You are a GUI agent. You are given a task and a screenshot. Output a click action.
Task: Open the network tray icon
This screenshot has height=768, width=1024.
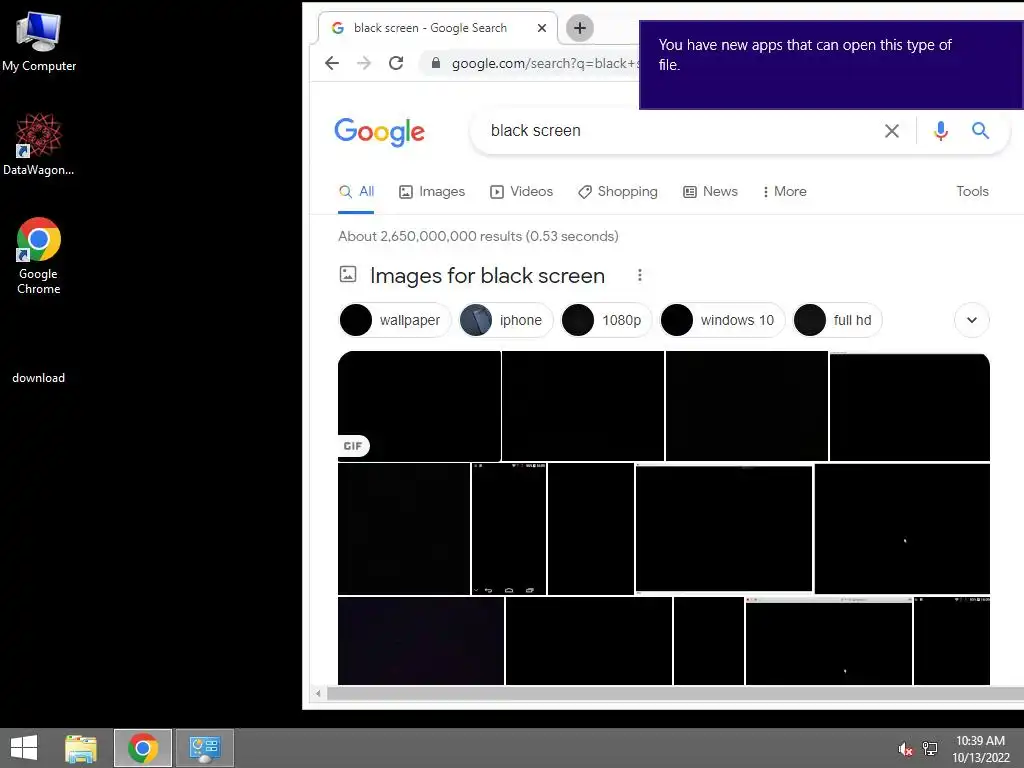coord(929,748)
